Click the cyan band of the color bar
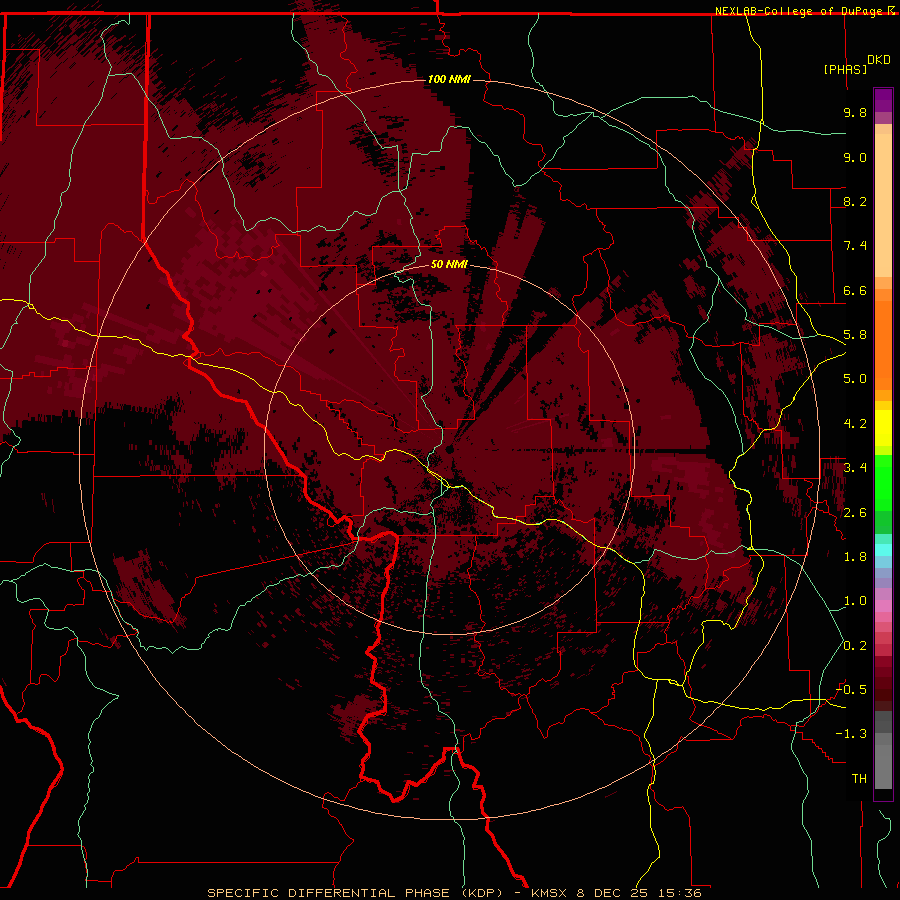Viewport: 900px width, 900px height. pyautogui.click(x=883, y=549)
